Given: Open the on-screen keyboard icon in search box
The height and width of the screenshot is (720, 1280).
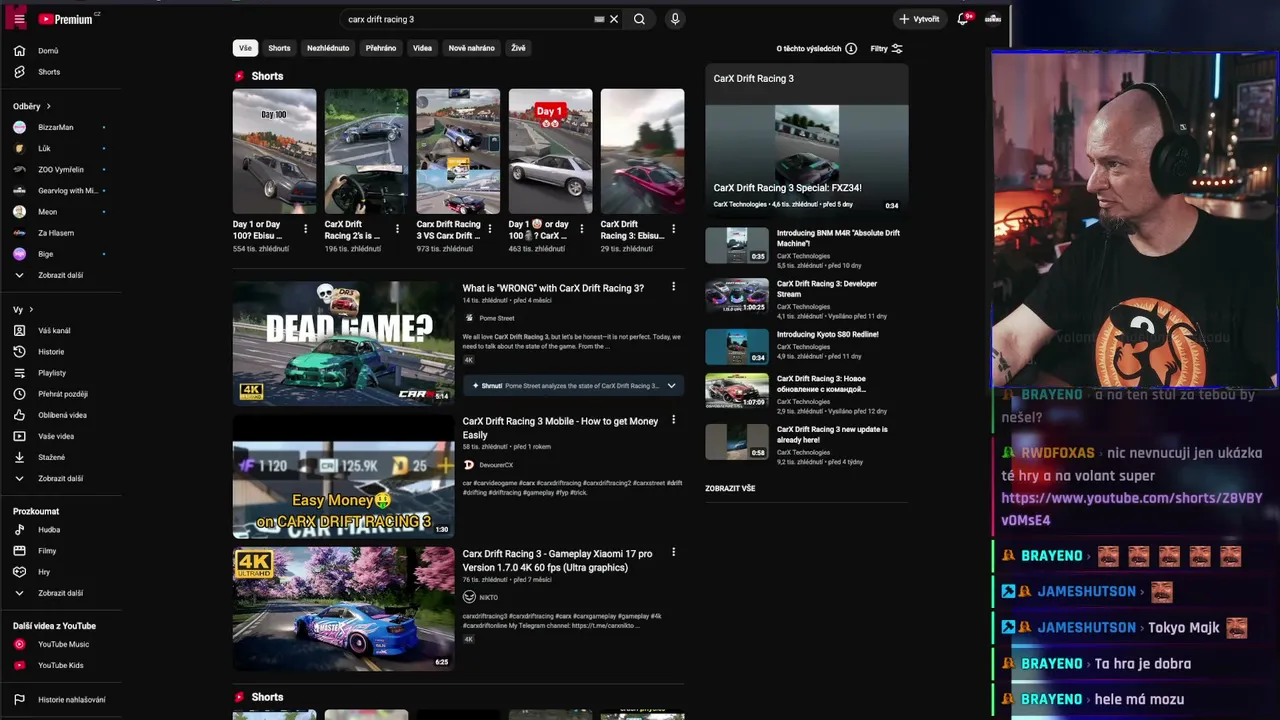Looking at the screenshot, I should [x=599, y=19].
